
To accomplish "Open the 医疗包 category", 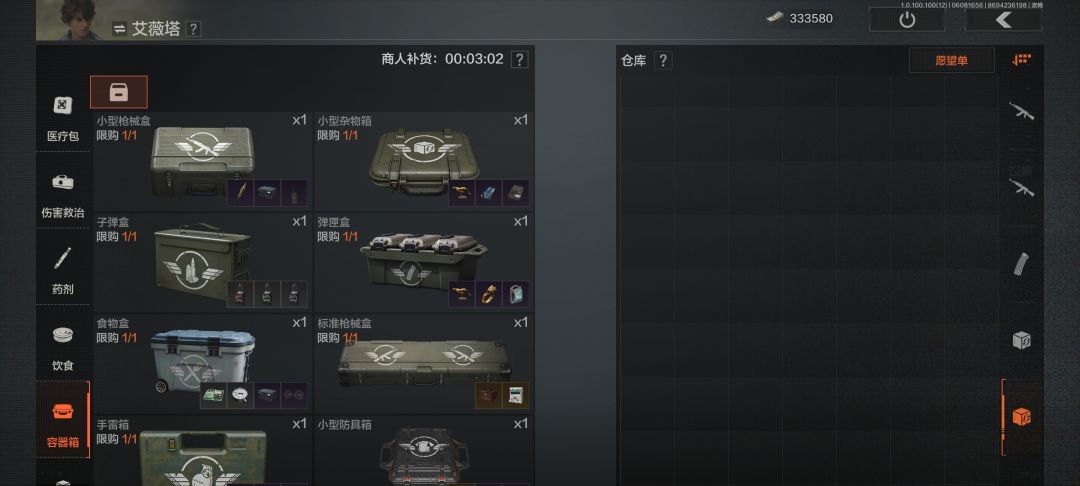I will pyautogui.click(x=63, y=118).
